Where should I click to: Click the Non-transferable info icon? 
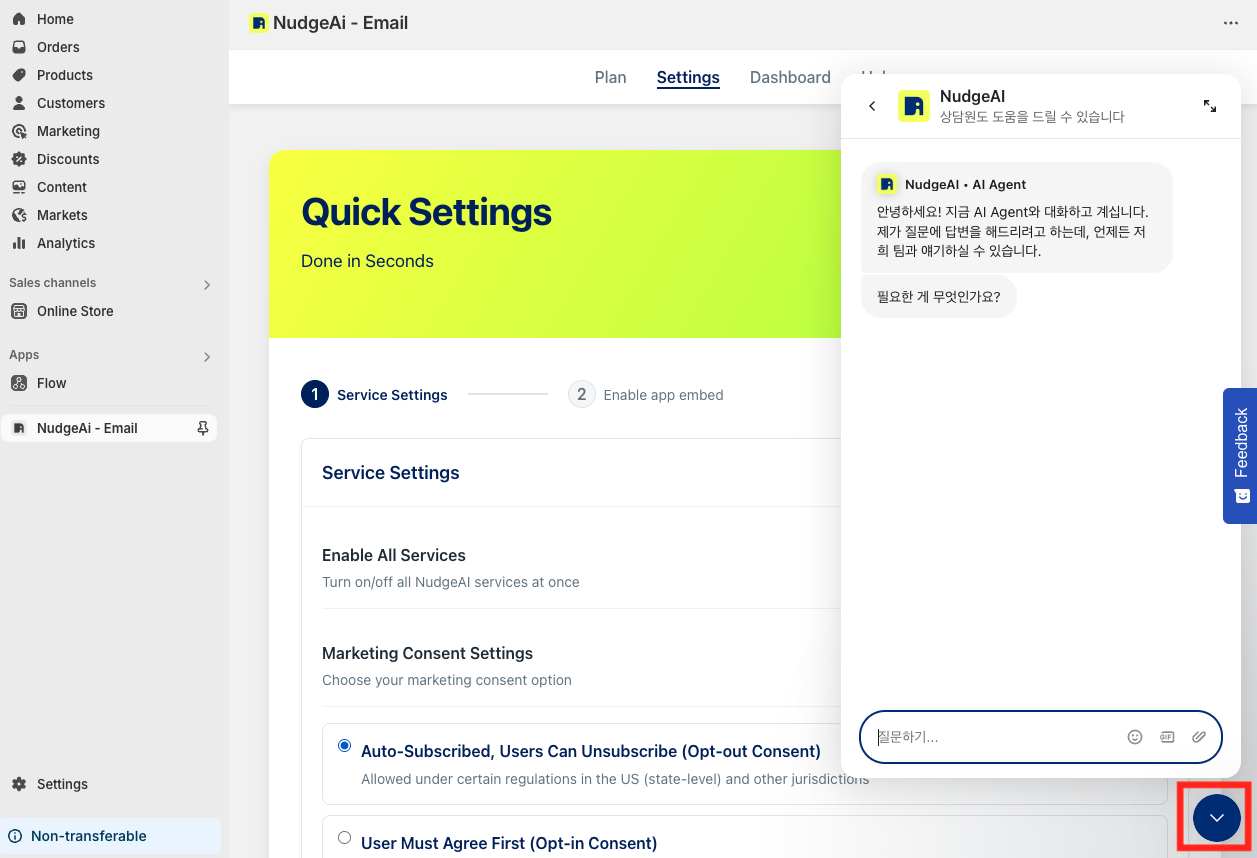[x=15, y=836]
